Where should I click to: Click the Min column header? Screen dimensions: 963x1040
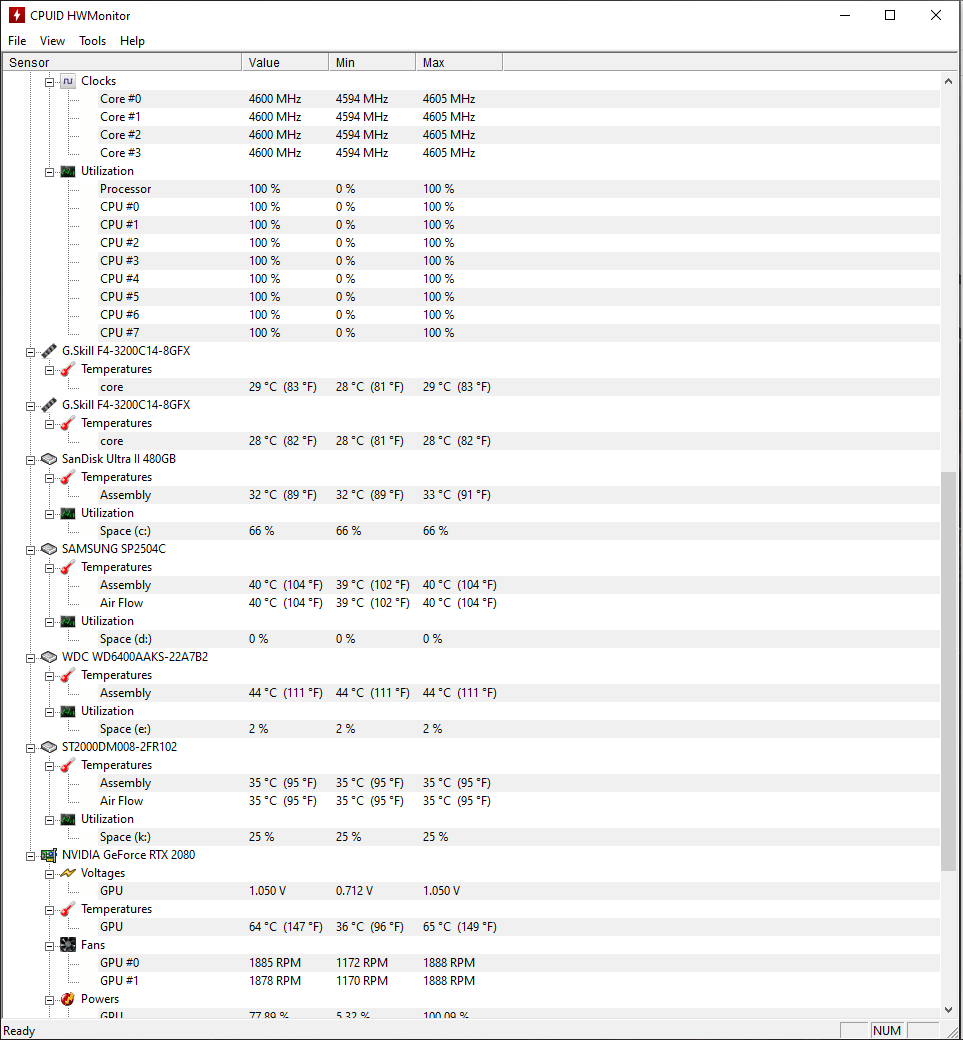[x=372, y=62]
